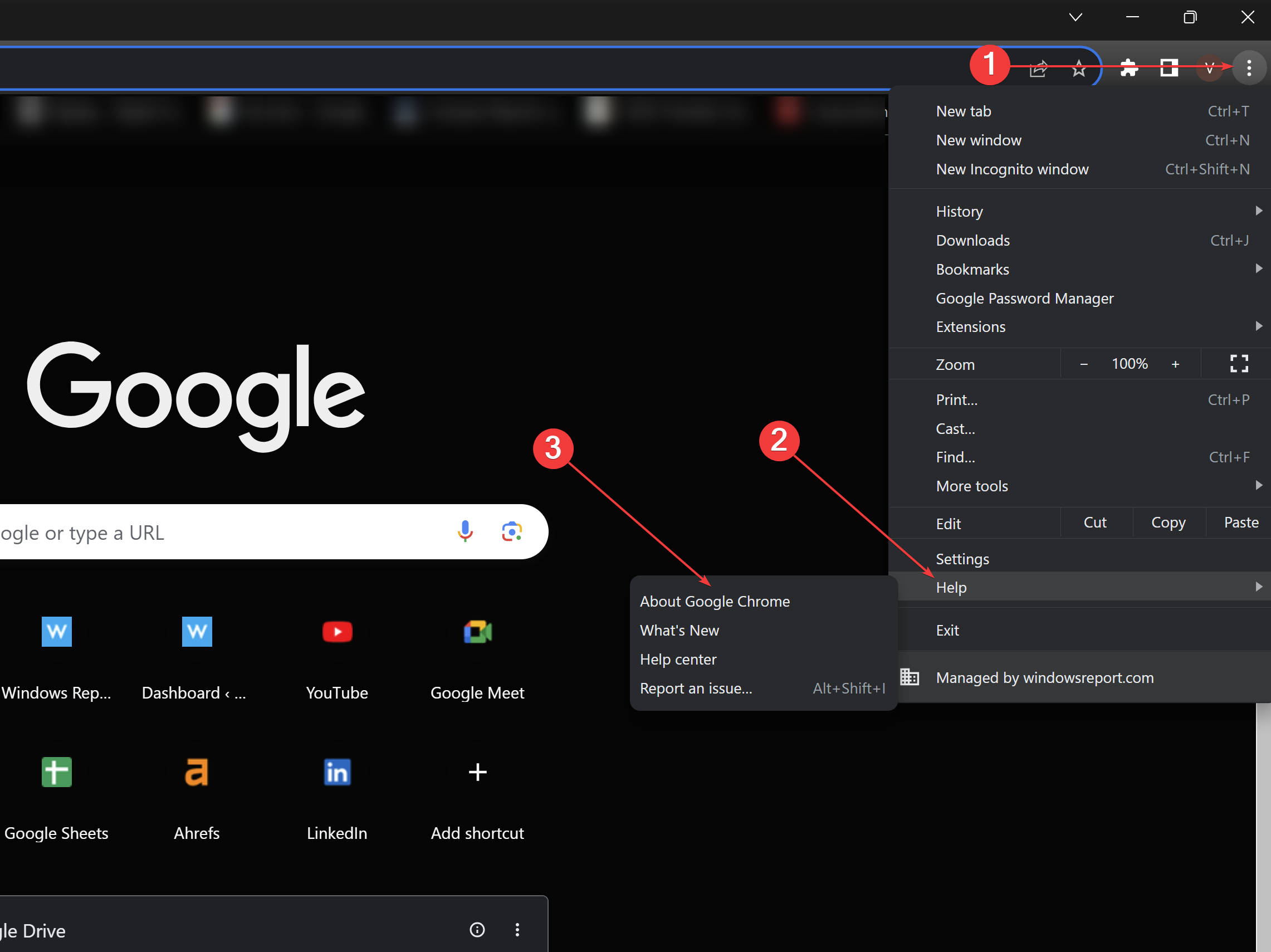Click the three-dot Chrome menu button

(1248, 69)
